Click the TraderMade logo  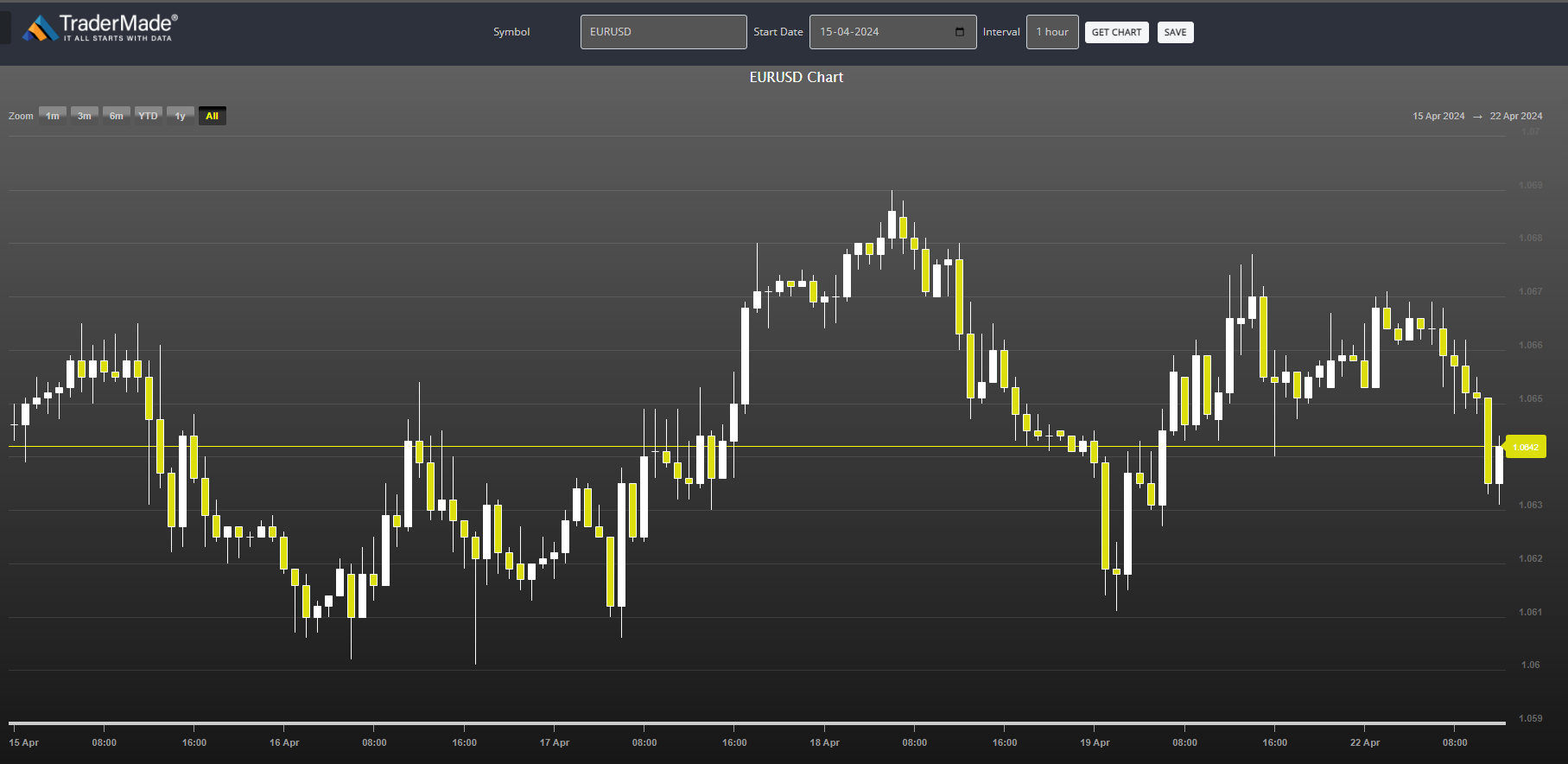(x=100, y=29)
